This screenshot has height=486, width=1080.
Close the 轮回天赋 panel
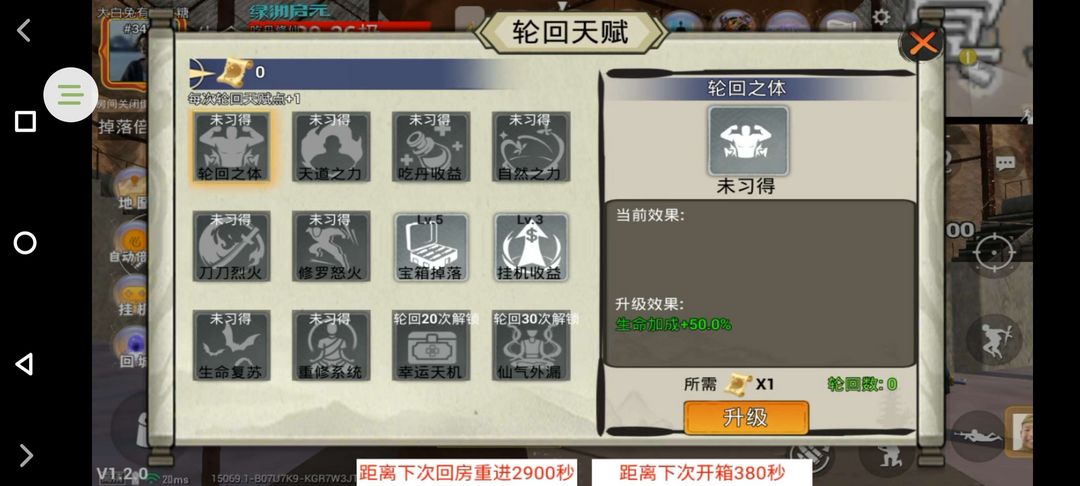(x=922, y=43)
